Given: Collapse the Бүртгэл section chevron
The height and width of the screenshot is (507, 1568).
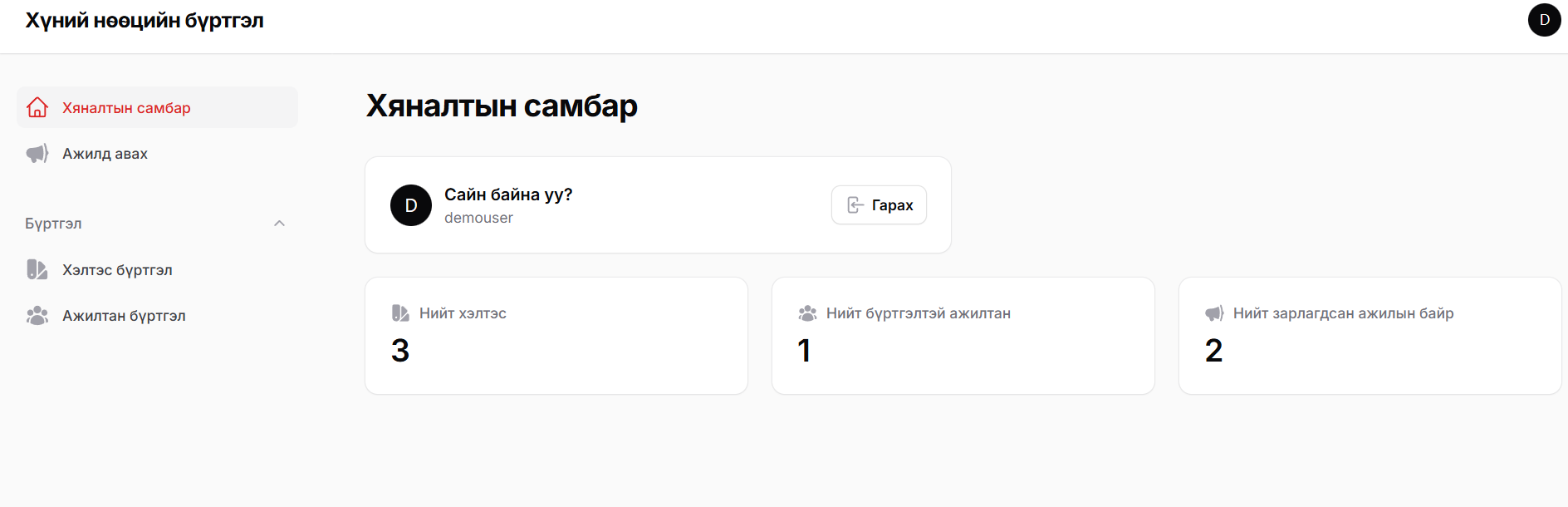Looking at the screenshot, I should [x=280, y=224].
